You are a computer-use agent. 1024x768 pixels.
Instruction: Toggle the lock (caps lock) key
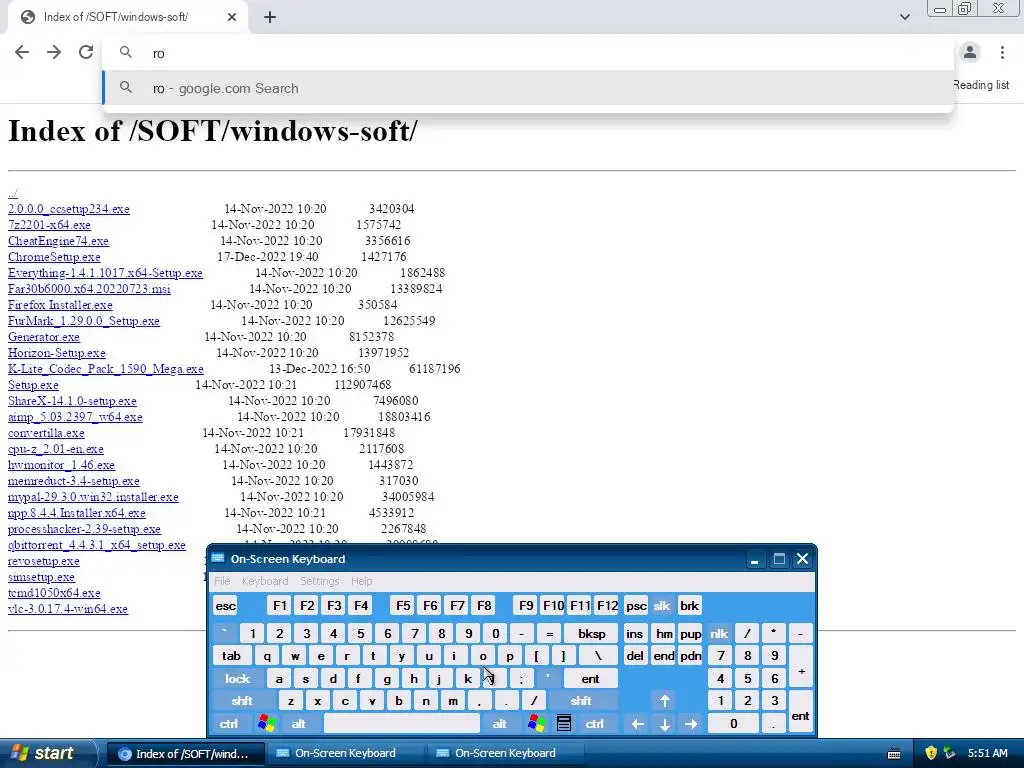coord(238,679)
